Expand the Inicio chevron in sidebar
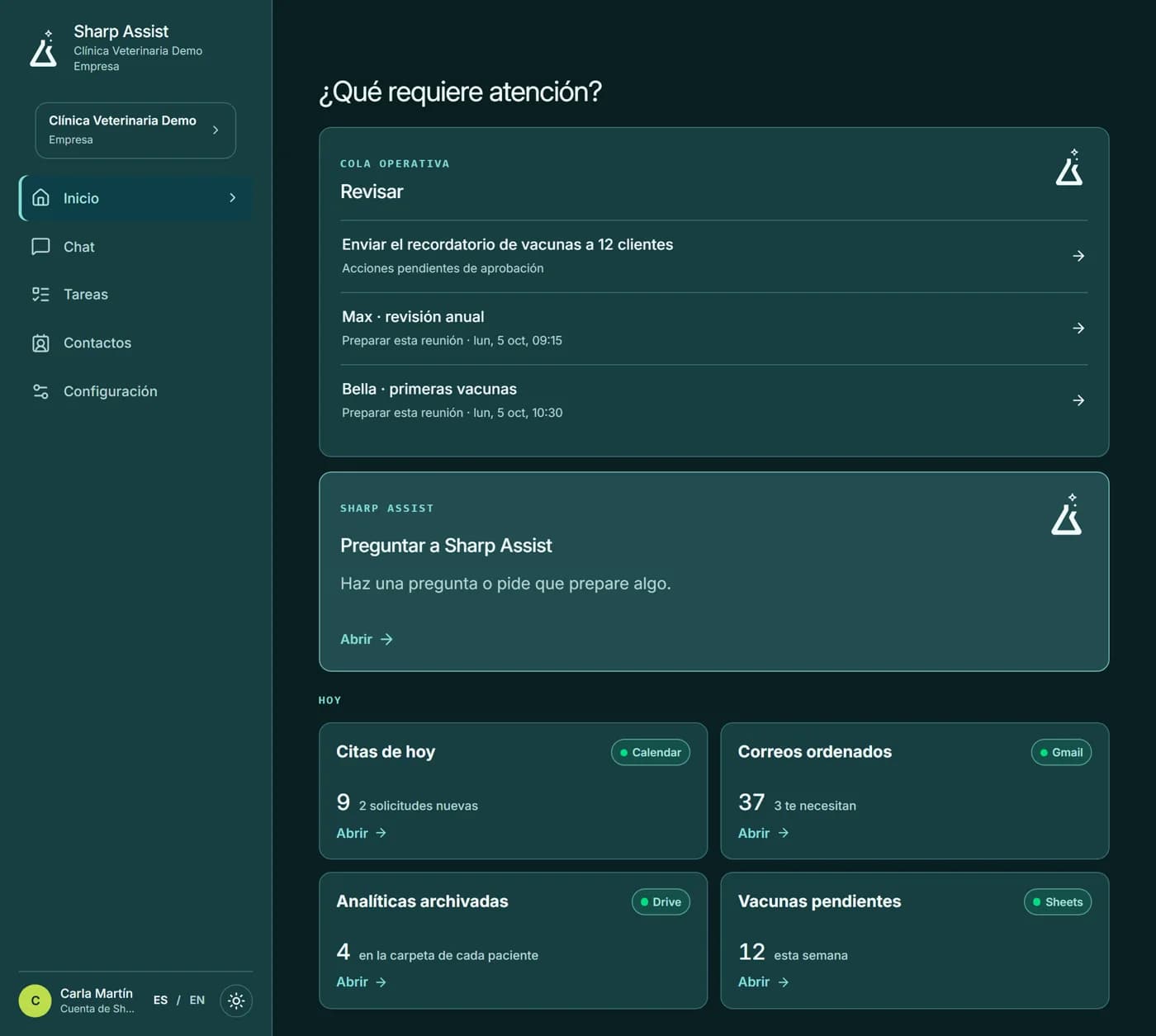 (233, 198)
